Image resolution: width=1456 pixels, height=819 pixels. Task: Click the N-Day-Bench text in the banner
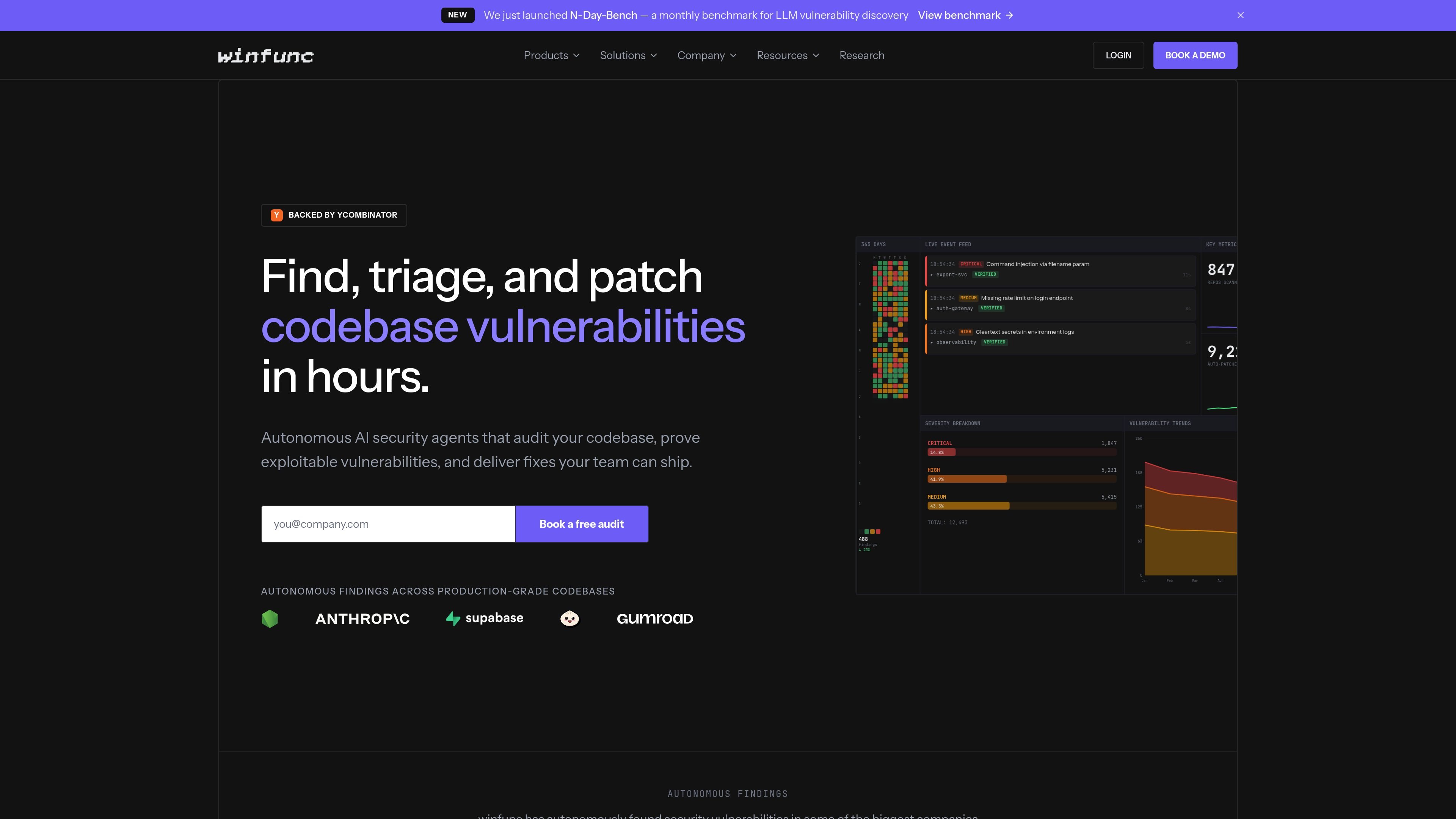click(x=603, y=15)
